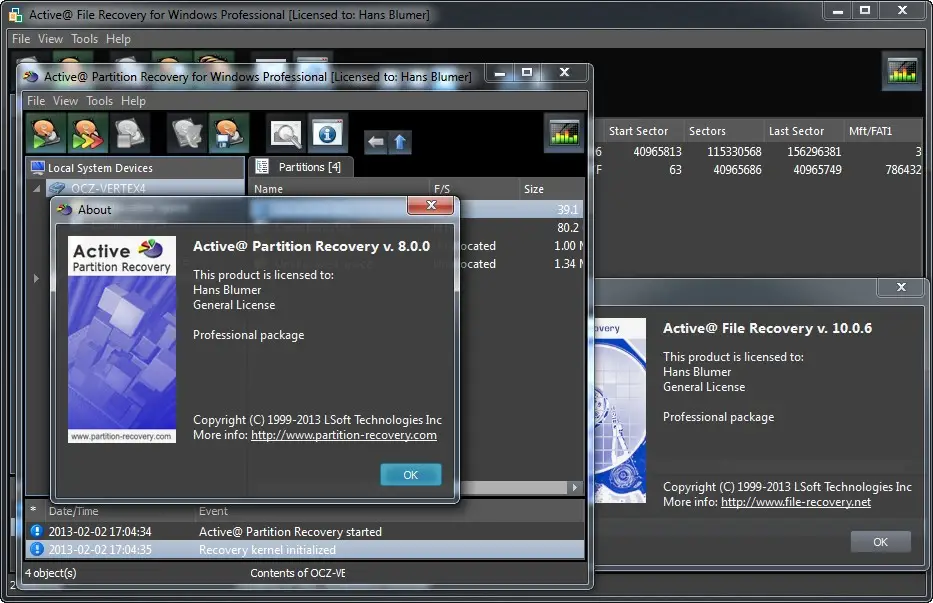Close the File Recovery About dialog

coord(901,287)
